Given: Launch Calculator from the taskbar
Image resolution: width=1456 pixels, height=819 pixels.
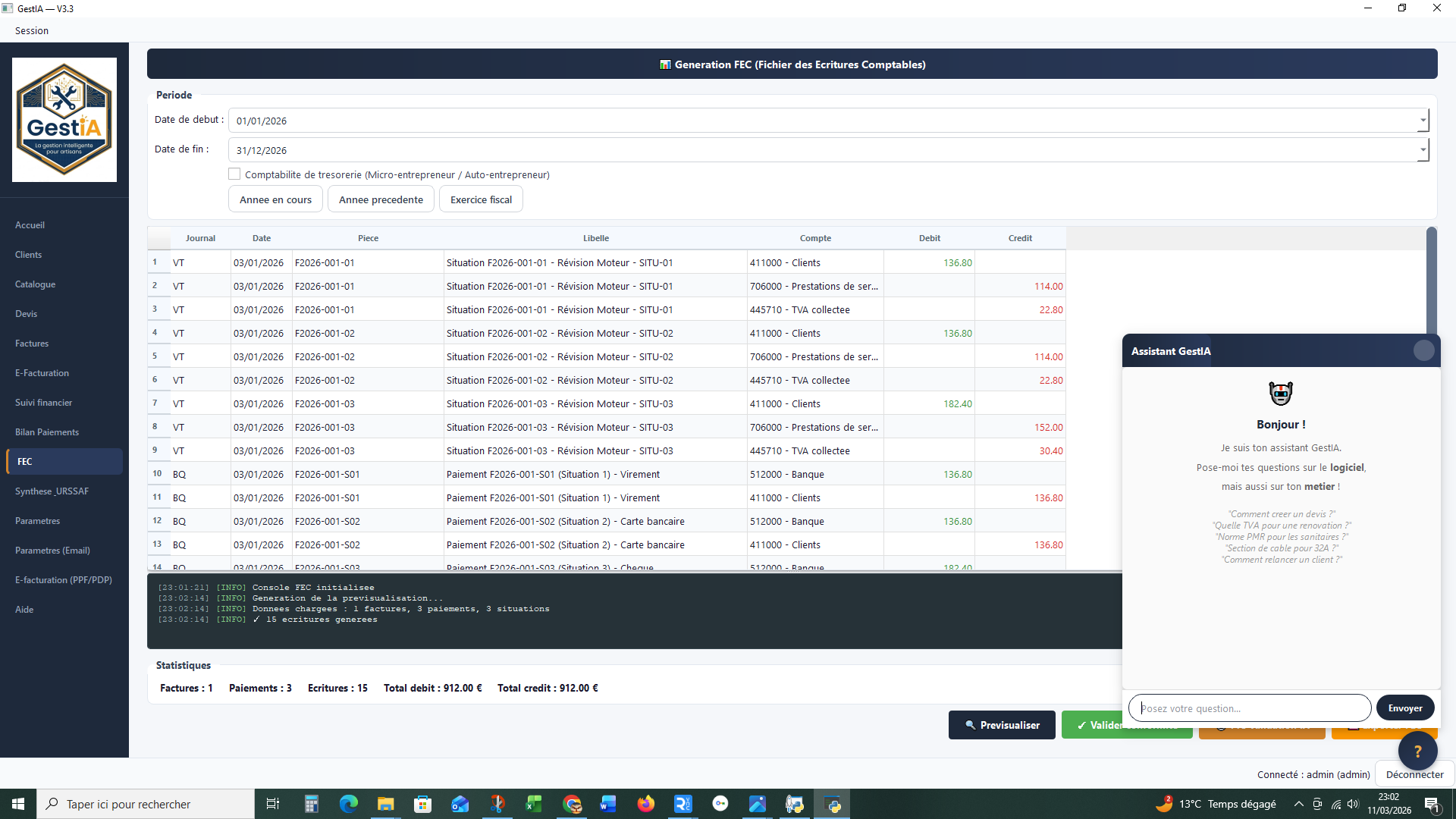Looking at the screenshot, I should tap(311, 804).
